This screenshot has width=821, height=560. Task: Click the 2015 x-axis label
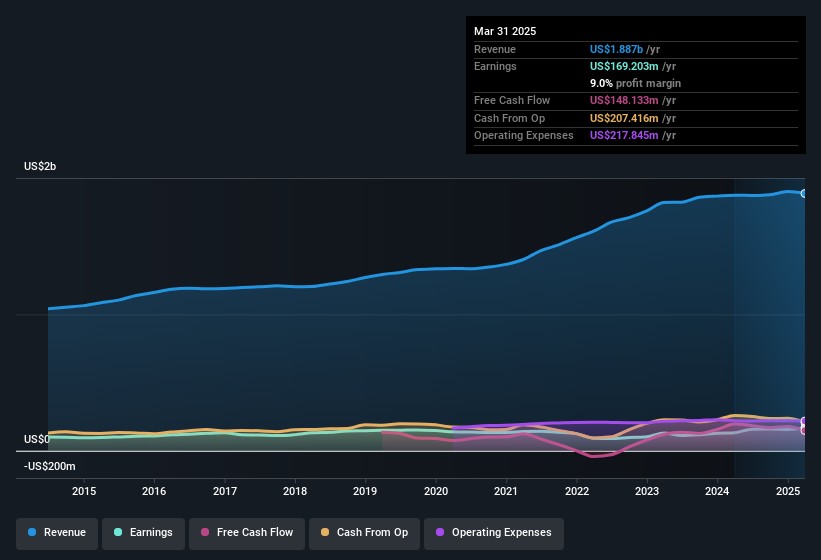click(84, 491)
